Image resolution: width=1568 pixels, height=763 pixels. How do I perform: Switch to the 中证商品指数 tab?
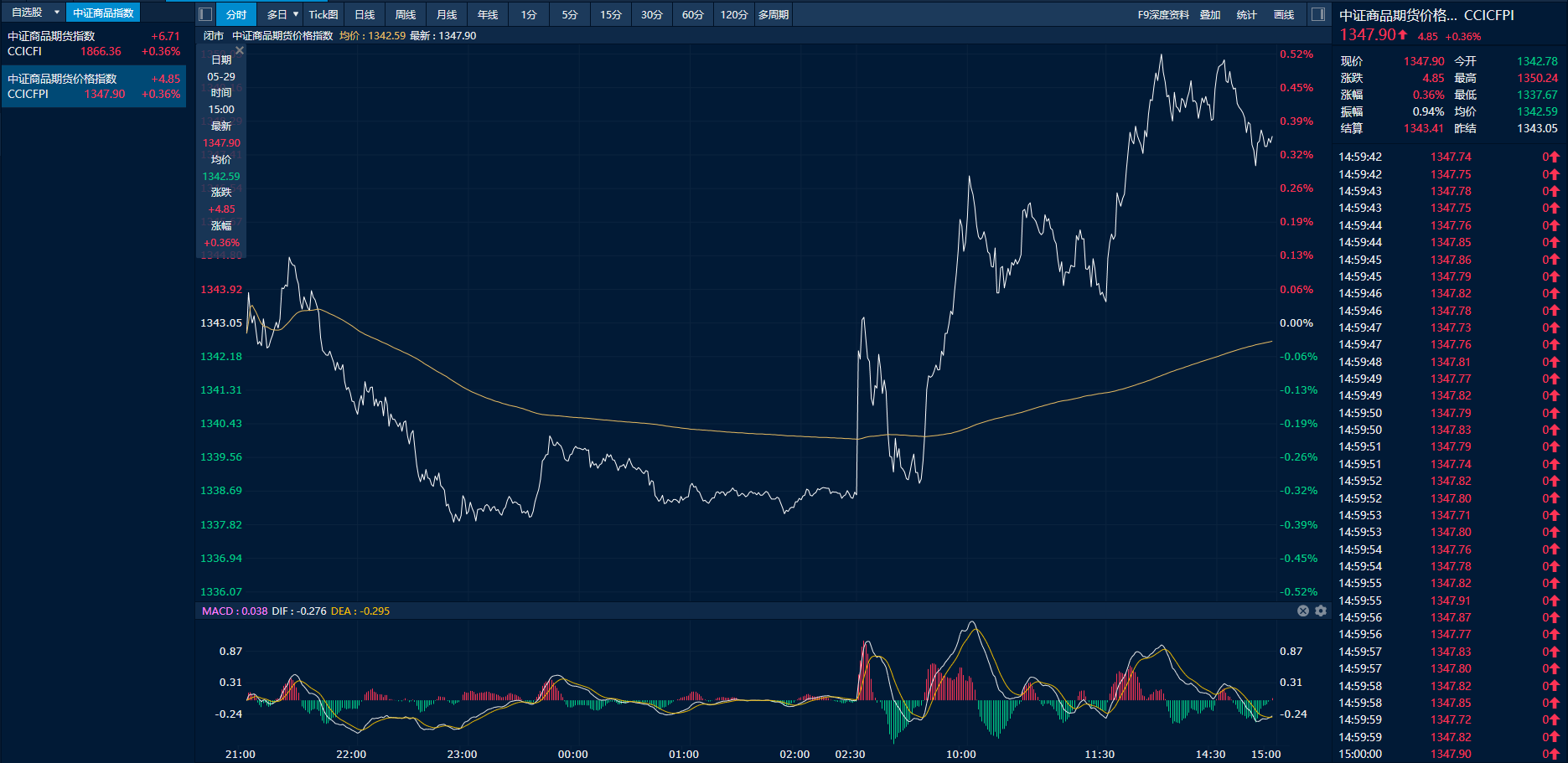click(x=103, y=13)
